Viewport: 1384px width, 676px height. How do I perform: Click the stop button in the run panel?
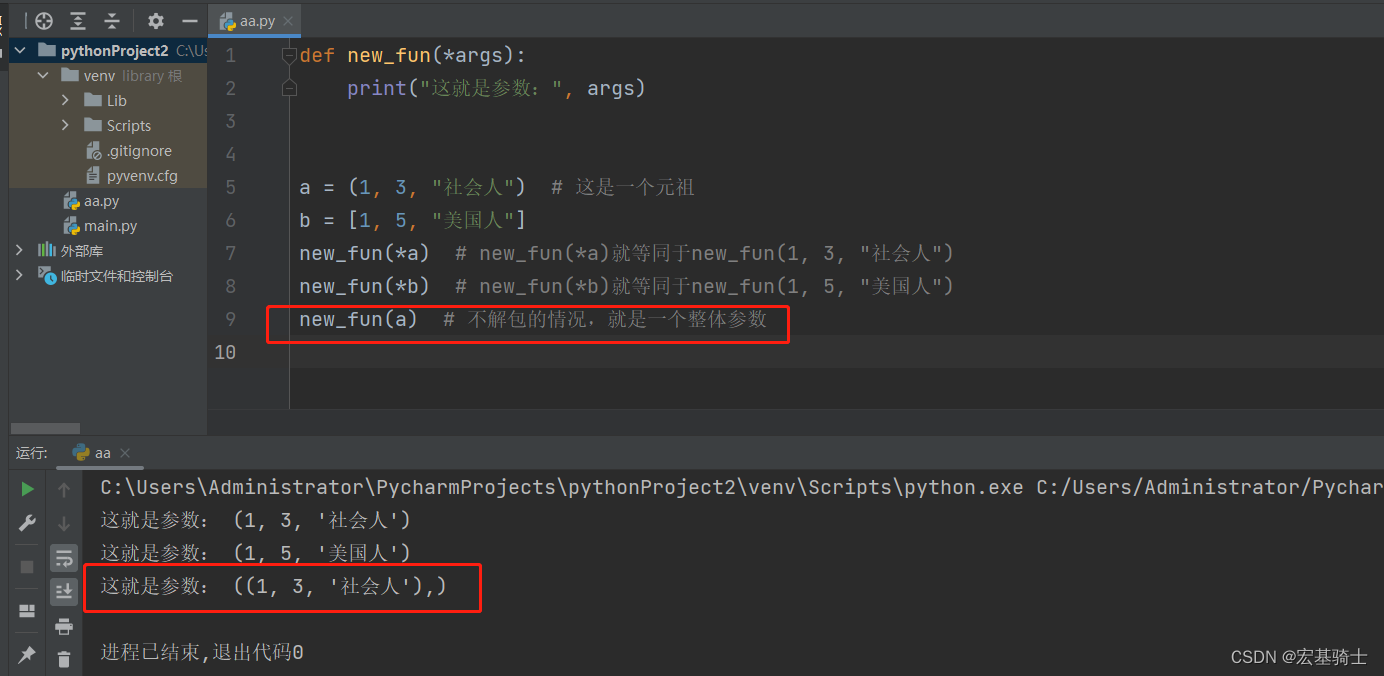point(27,566)
